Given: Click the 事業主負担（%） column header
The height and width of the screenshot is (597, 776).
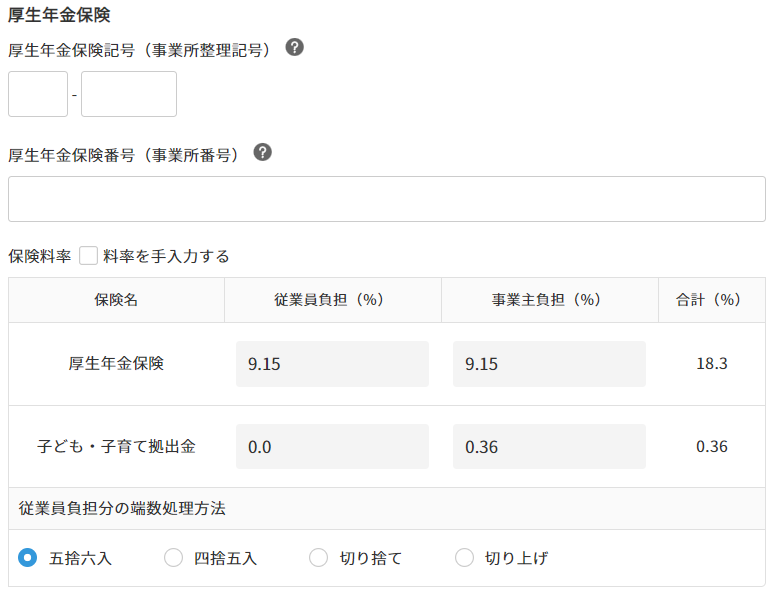Looking at the screenshot, I should [x=549, y=300].
